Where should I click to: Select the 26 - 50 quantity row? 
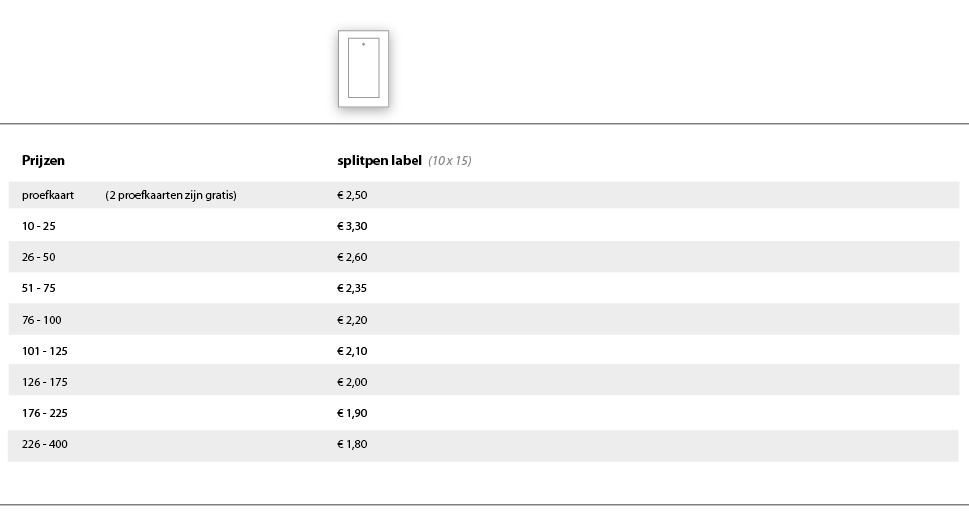click(x=483, y=257)
